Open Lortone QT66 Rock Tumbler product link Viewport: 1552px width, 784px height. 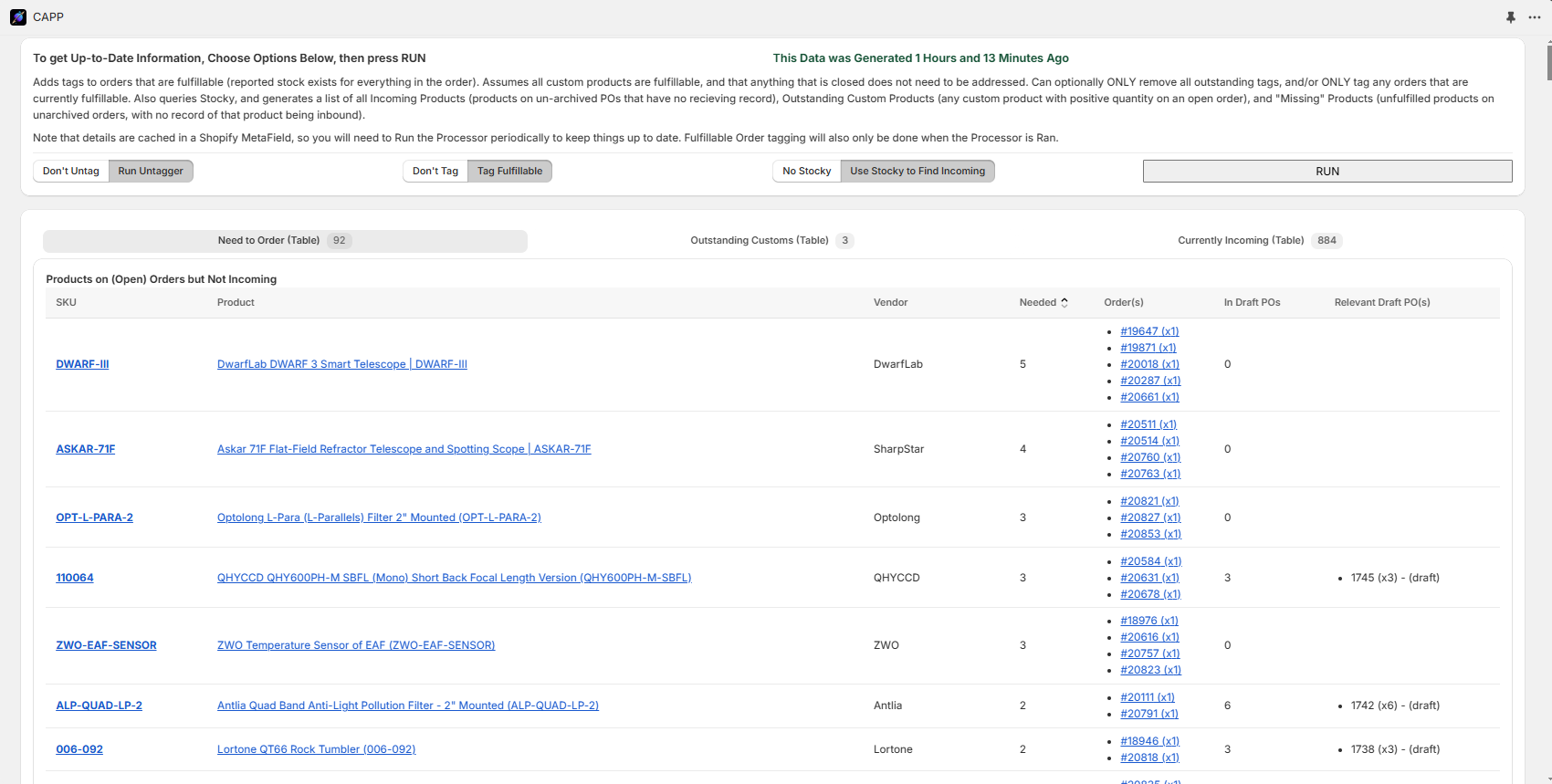tap(317, 749)
